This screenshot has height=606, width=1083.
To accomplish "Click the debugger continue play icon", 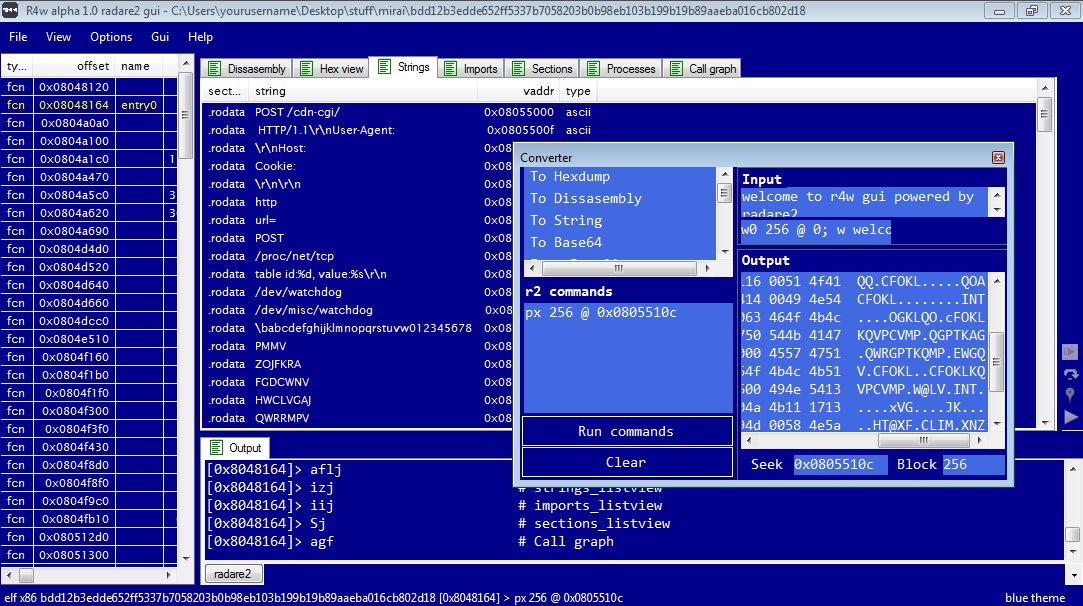I will coord(1070,417).
